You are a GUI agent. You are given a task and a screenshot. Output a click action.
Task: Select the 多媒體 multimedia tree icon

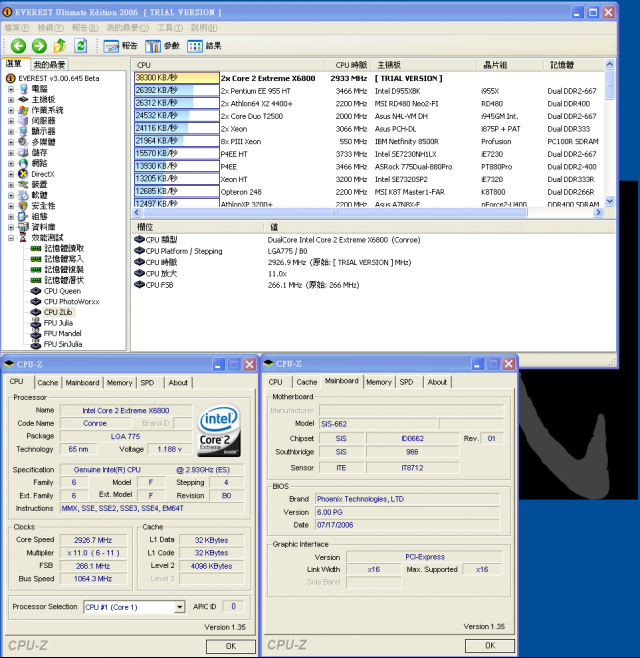pos(24,142)
